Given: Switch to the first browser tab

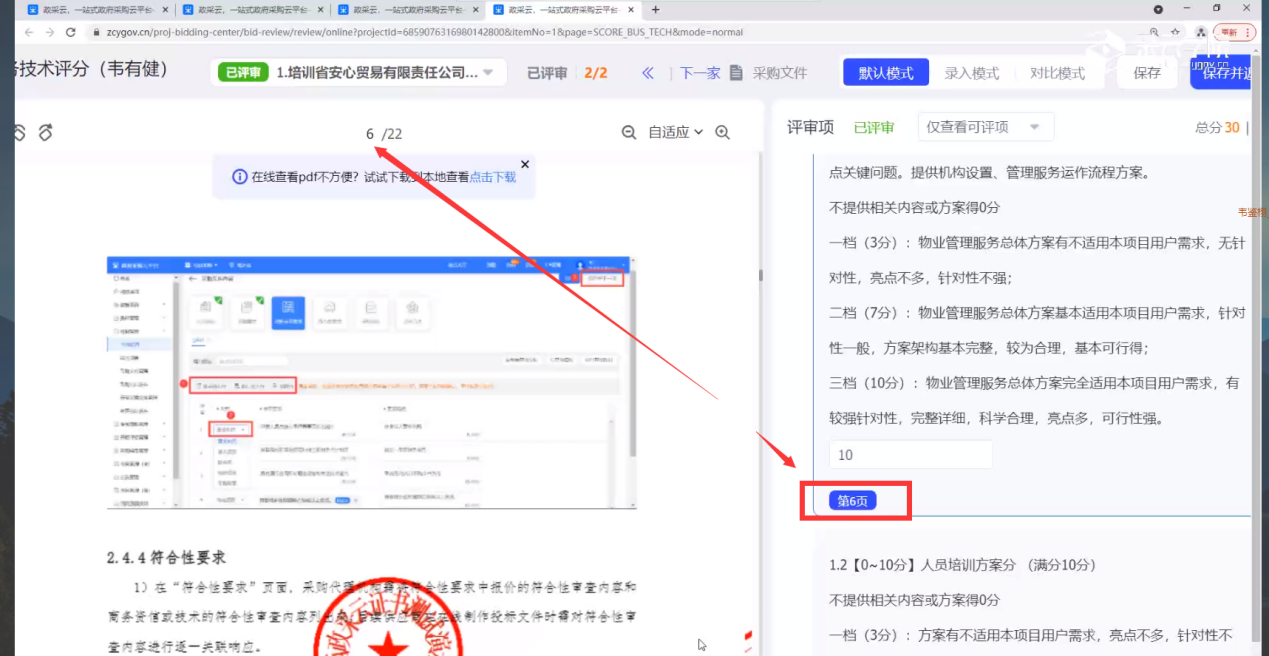Looking at the screenshot, I should click(x=95, y=10).
